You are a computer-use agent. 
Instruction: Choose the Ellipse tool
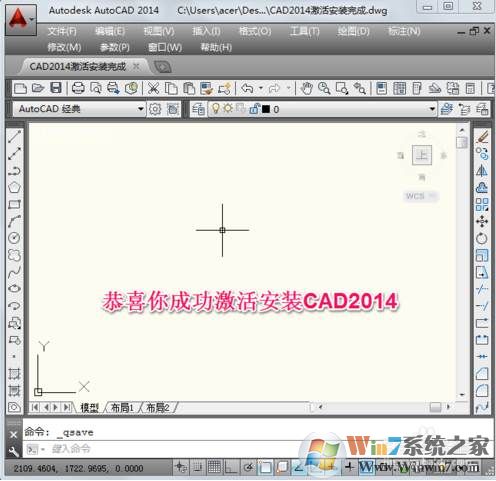(14, 289)
